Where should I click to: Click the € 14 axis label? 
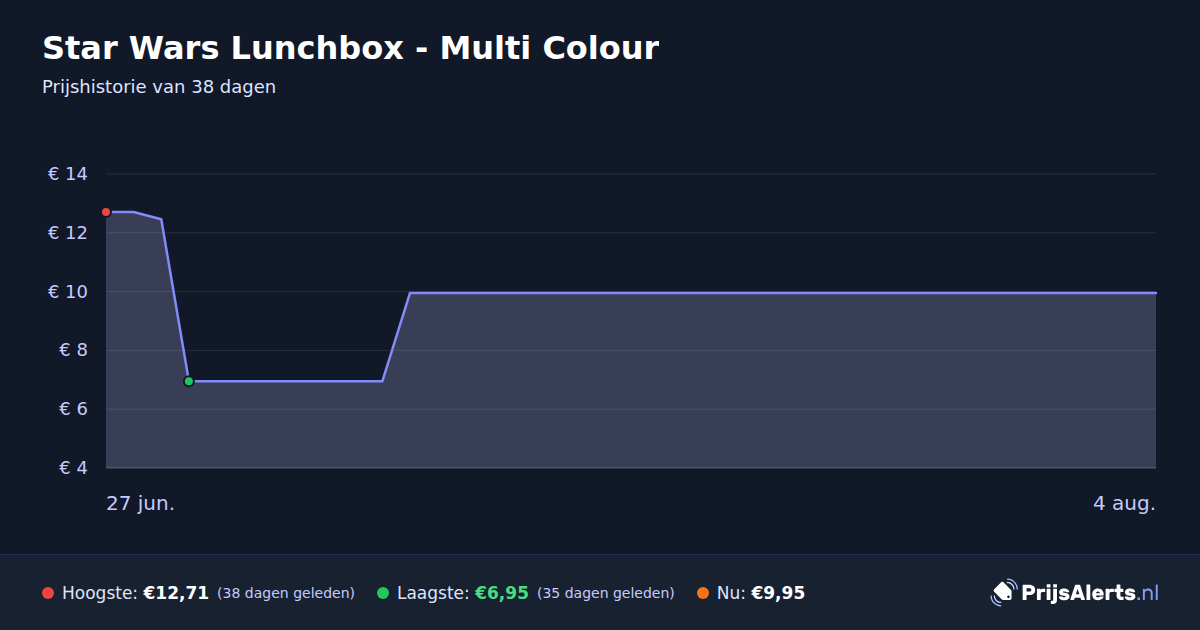(67, 174)
